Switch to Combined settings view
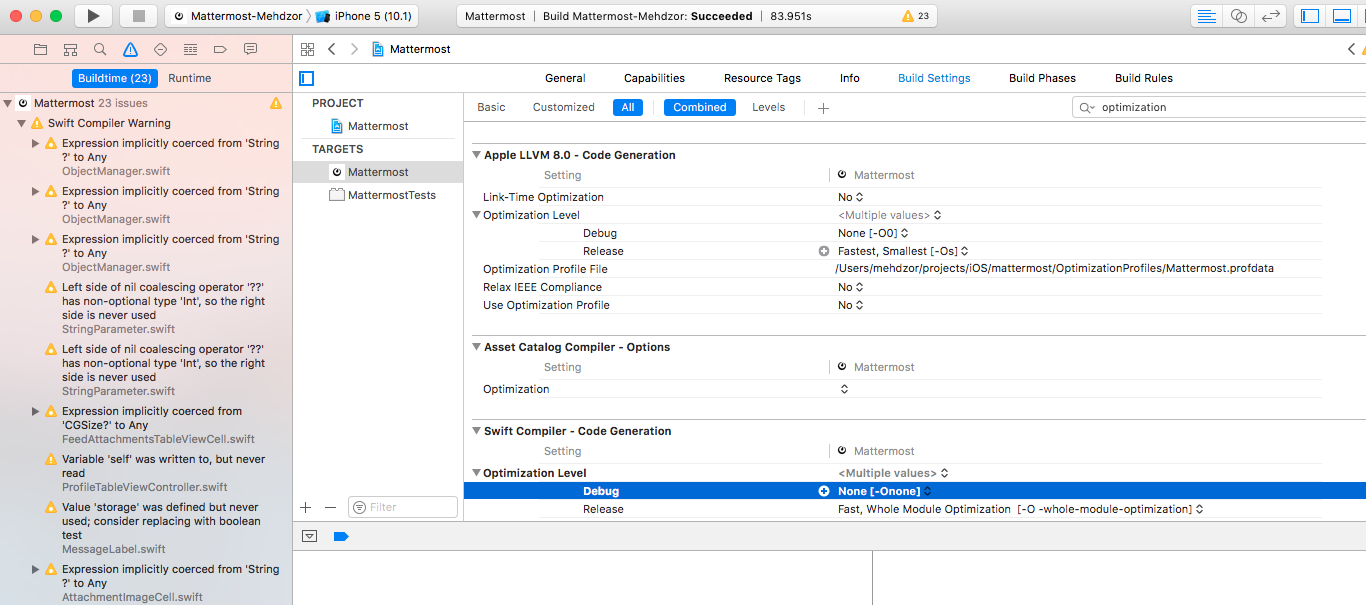1366x605 pixels. click(x=699, y=107)
